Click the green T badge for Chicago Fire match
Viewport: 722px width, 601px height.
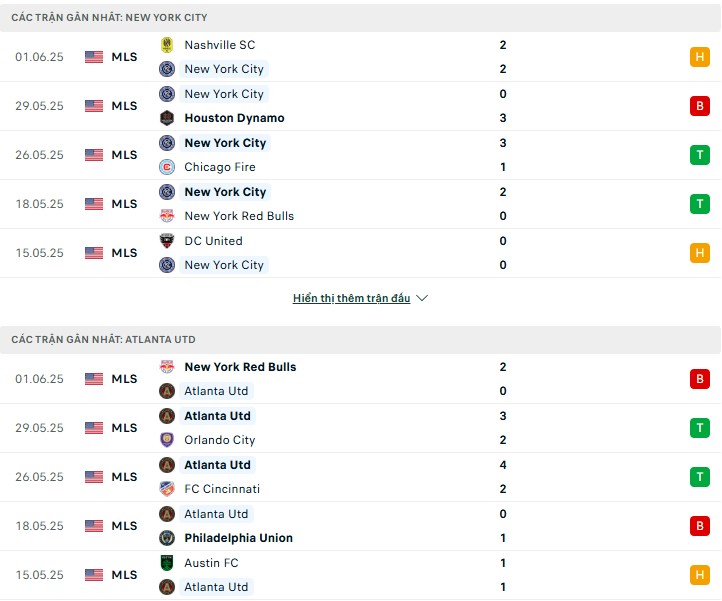click(699, 155)
